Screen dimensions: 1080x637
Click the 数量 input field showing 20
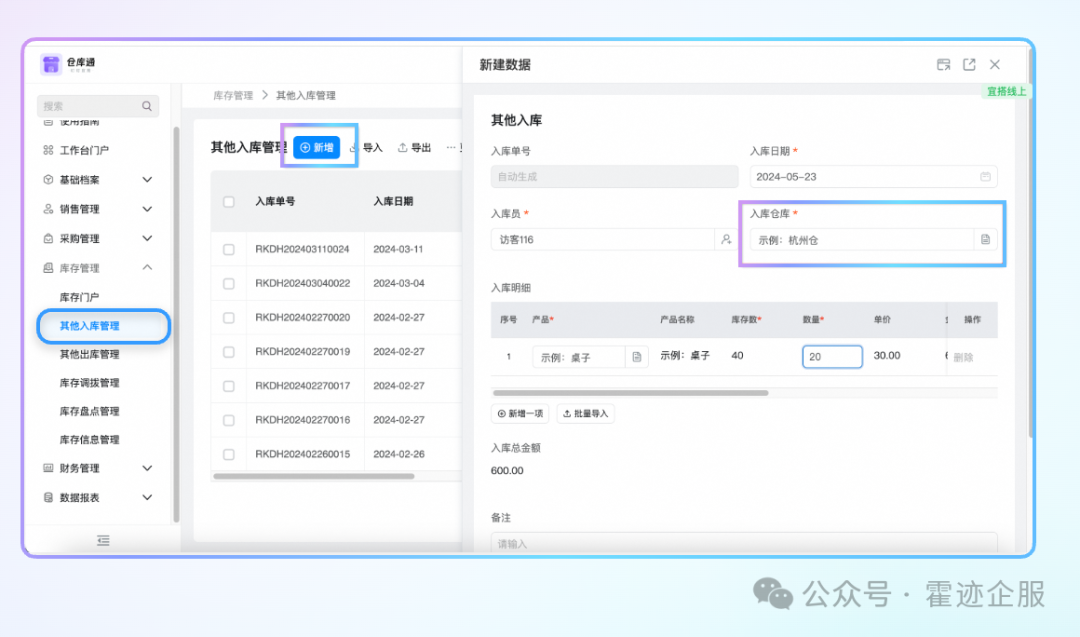(x=832, y=357)
